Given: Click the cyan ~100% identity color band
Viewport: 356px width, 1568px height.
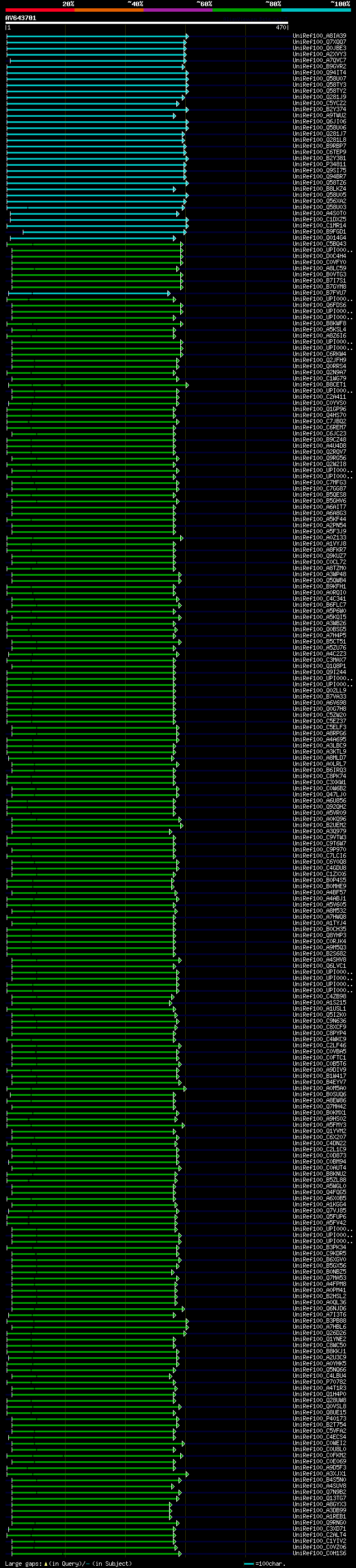Looking at the screenshot, I should coord(316,10).
